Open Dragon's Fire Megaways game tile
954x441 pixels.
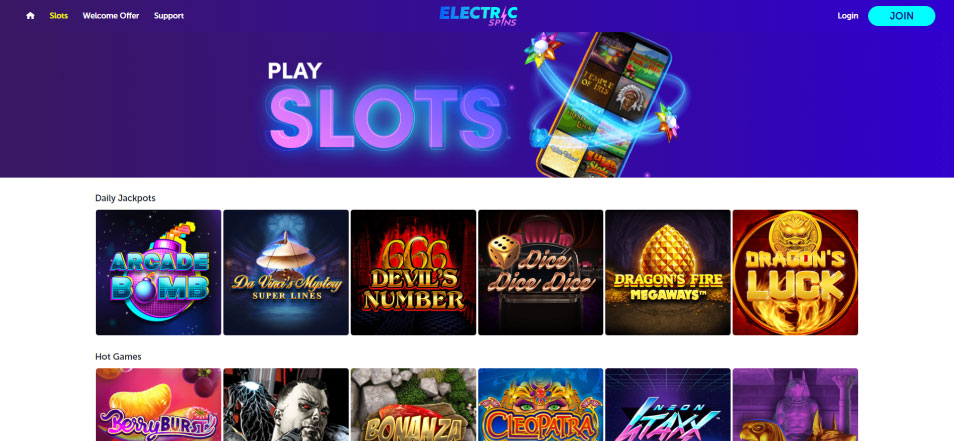click(x=667, y=273)
